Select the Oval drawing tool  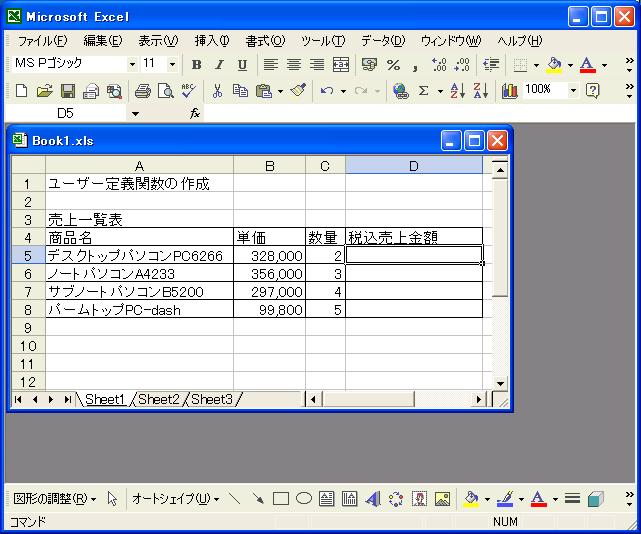tap(304, 499)
